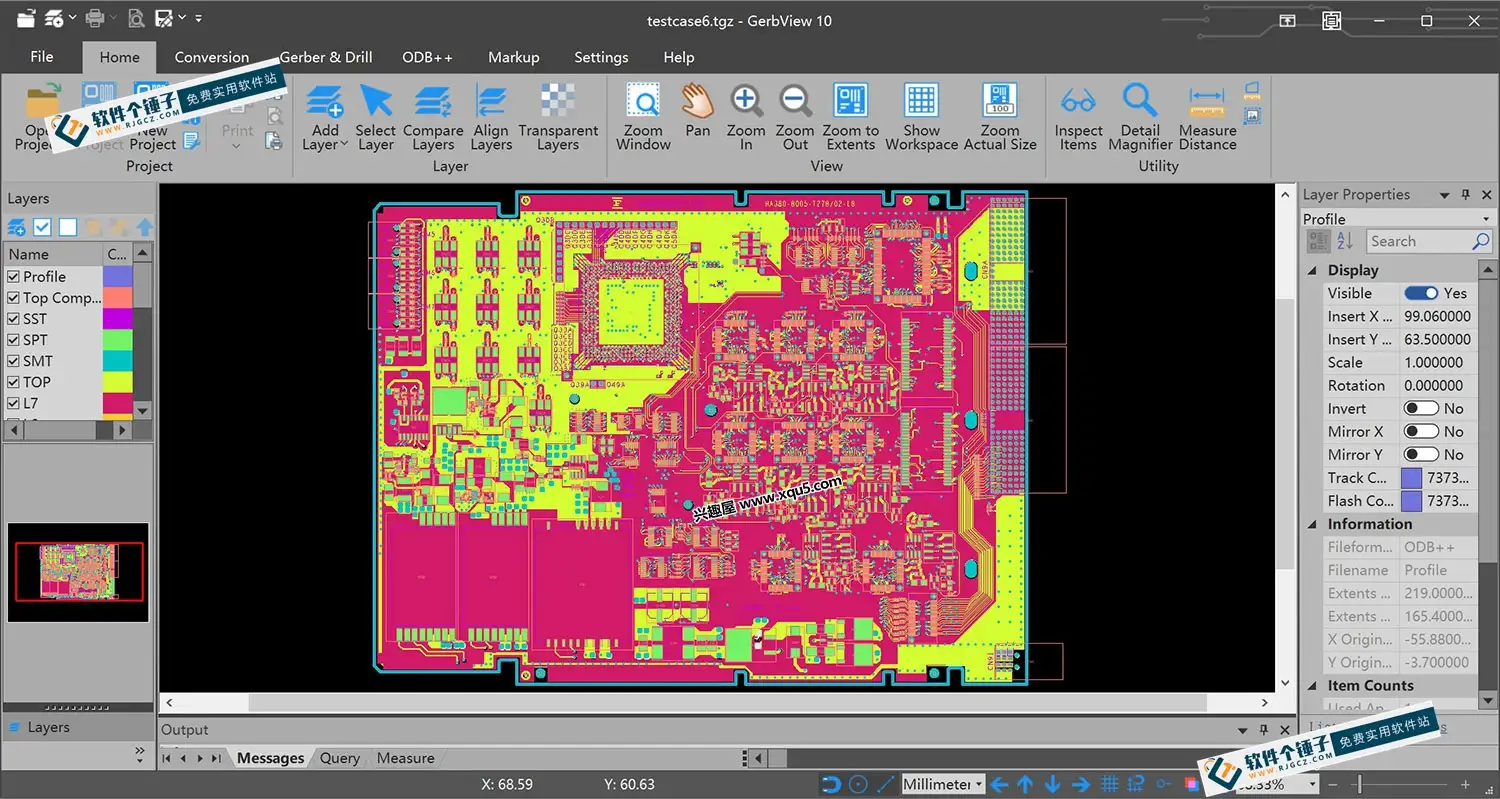Enable the Invert toggle
1500x799 pixels.
pos(1421,409)
